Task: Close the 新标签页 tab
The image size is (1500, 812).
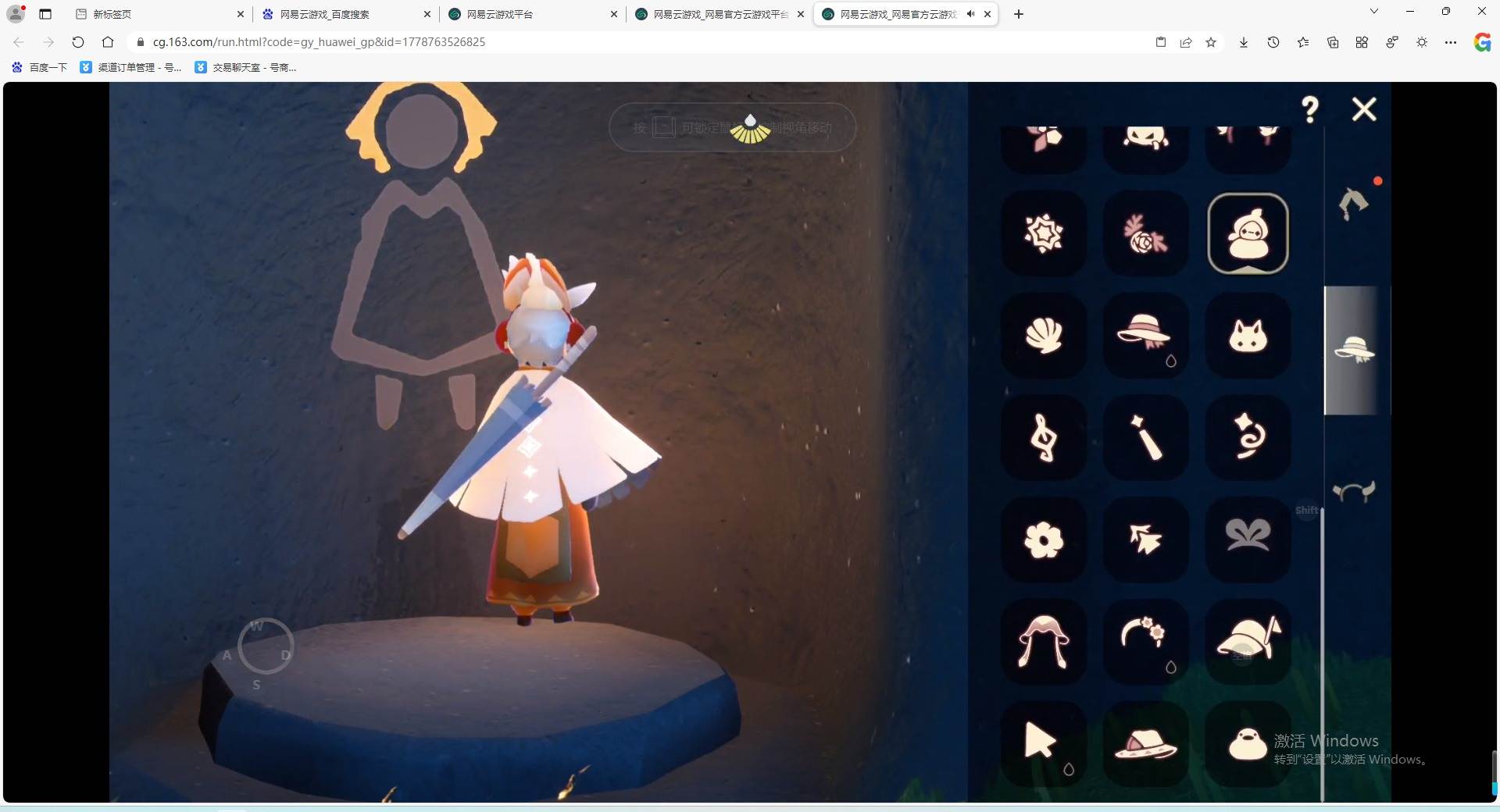Action: point(240,14)
